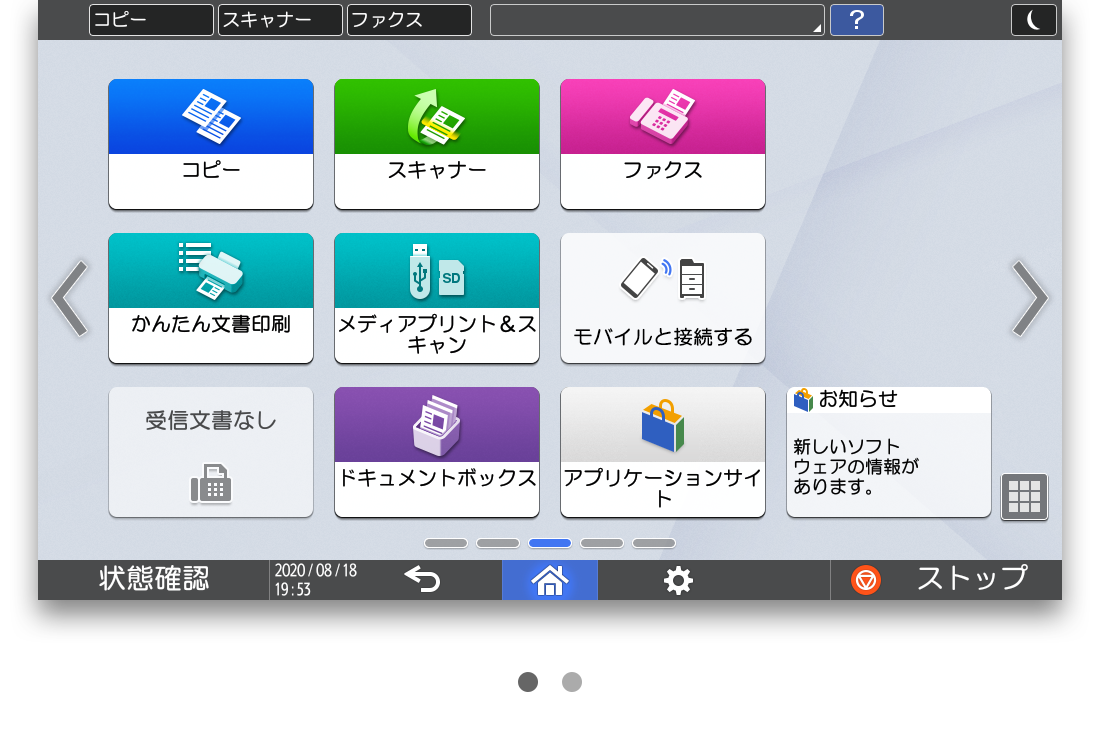Jump to first page indicator dot
Image resolution: width=1100 pixels, height=730 pixels.
tap(446, 543)
